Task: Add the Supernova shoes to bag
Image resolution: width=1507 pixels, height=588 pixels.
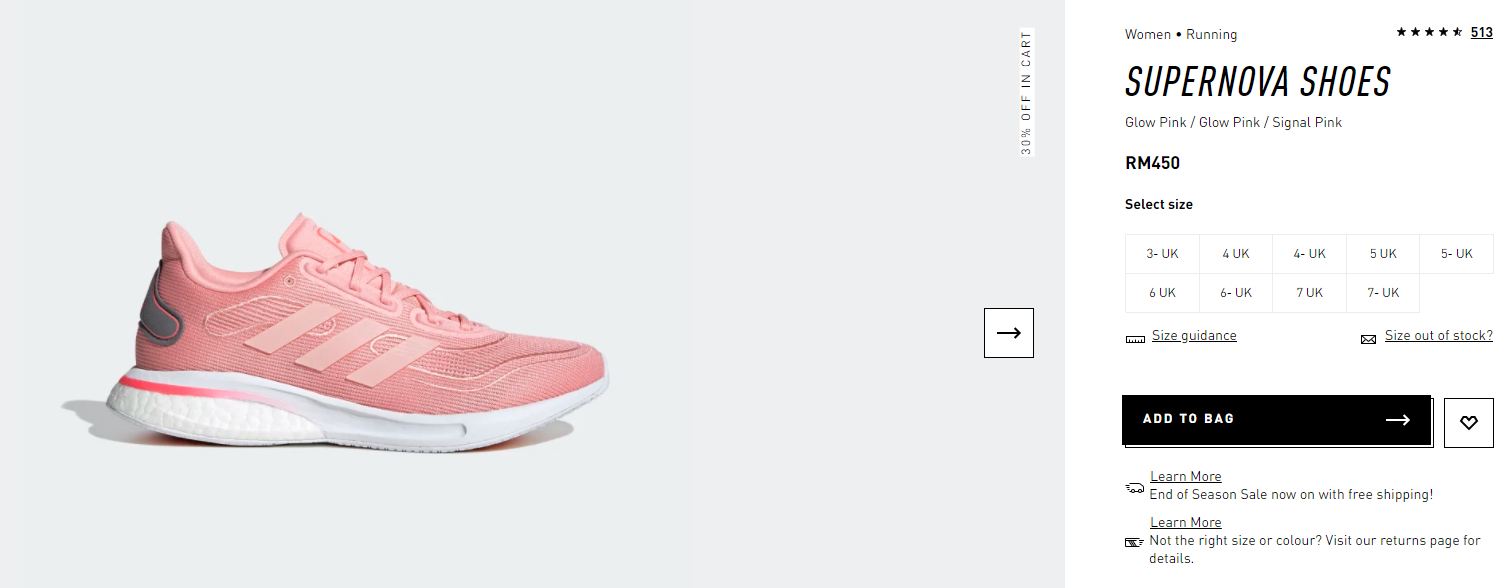Action: click(1276, 420)
